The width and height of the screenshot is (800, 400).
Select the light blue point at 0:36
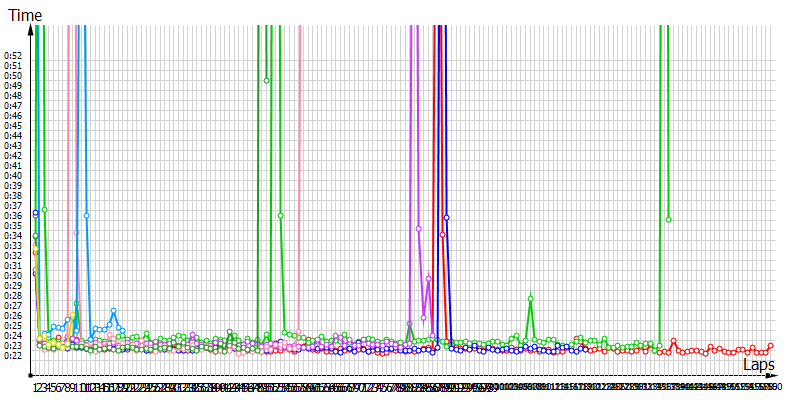(87, 215)
